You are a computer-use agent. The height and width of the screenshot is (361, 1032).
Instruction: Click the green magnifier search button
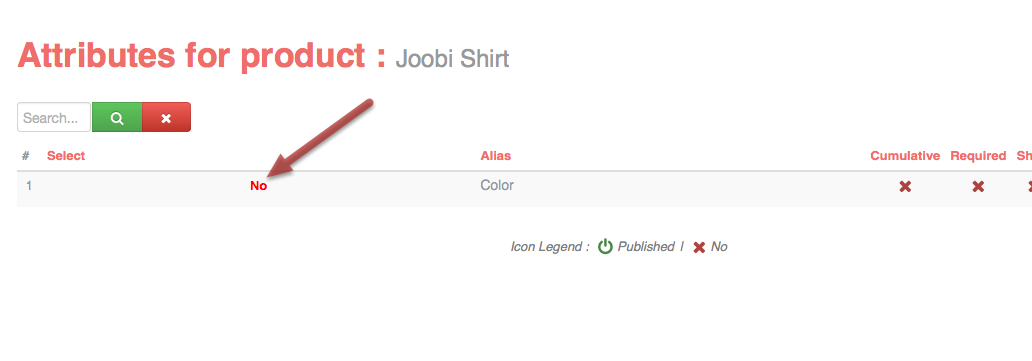tap(117, 117)
